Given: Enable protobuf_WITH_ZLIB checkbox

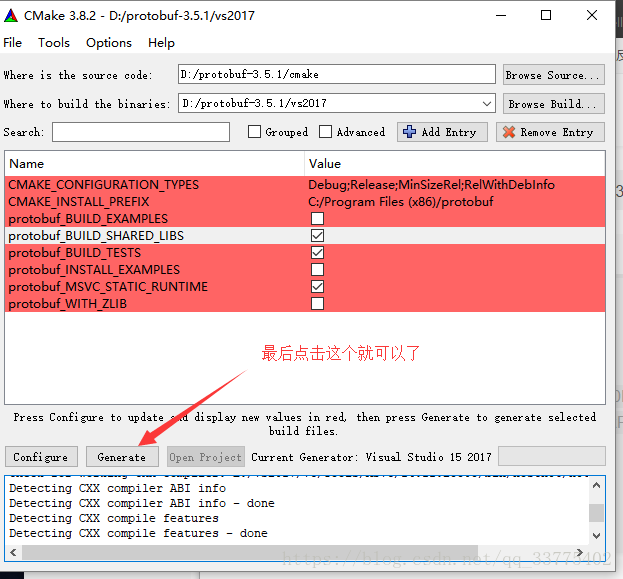Looking at the screenshot, I should coord(317,304).
